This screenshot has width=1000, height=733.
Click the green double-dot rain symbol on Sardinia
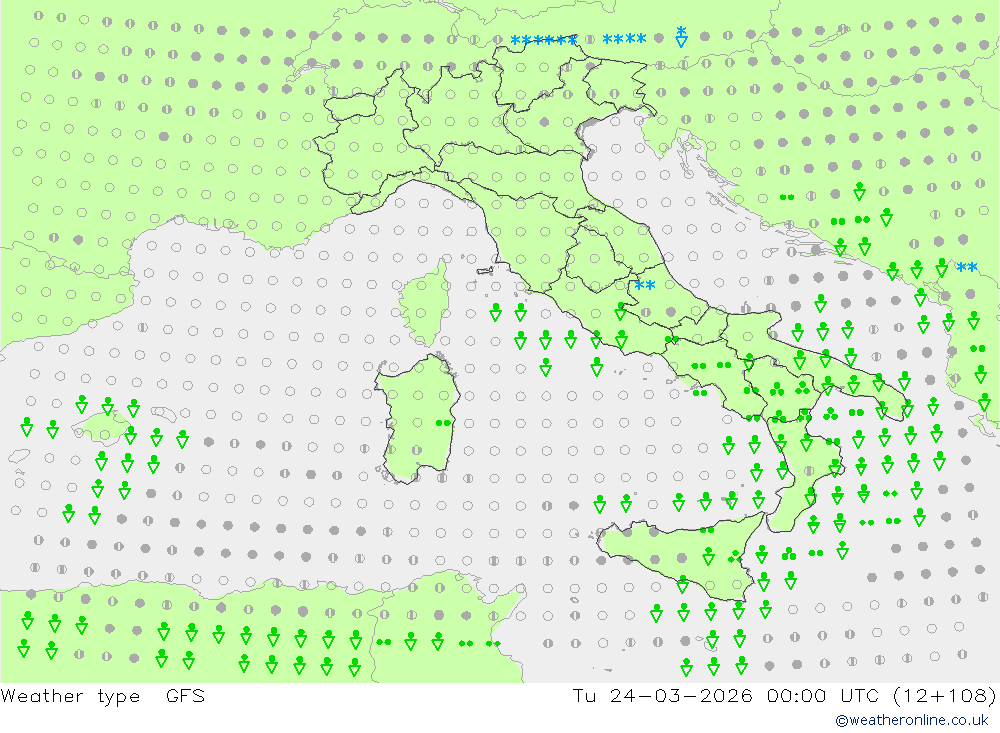tap(443, 422)
